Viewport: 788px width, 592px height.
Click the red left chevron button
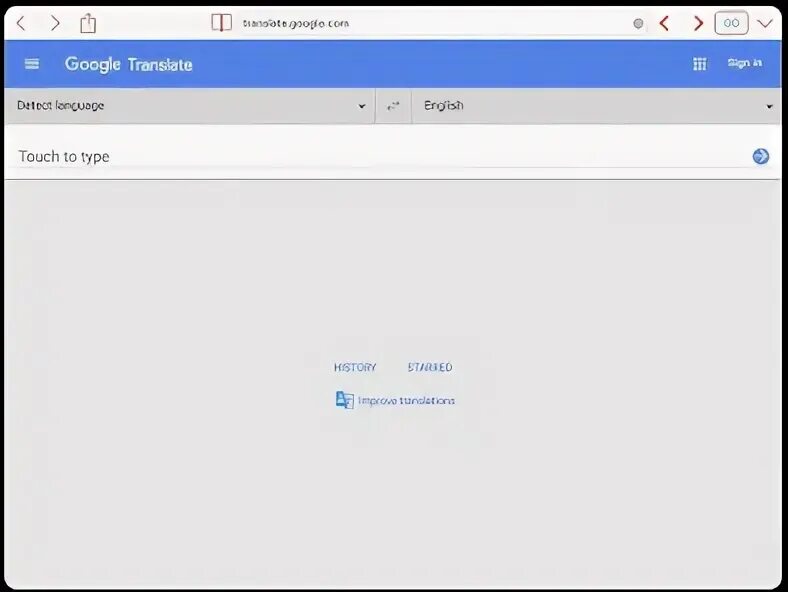(x=664, y=23)
